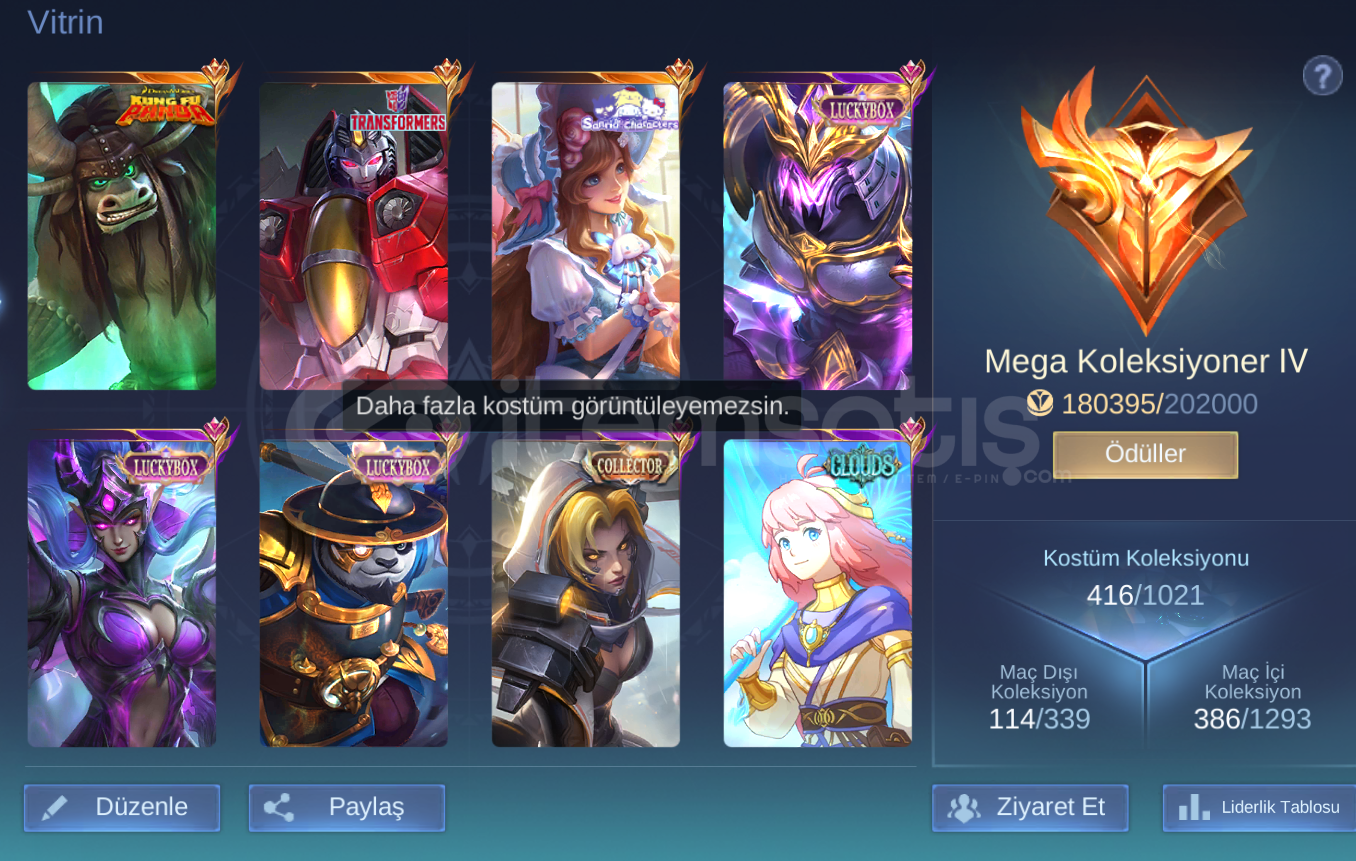Open Liderlik Tablosu leaderboard

pyautogui.click(x=1259, y=808)
